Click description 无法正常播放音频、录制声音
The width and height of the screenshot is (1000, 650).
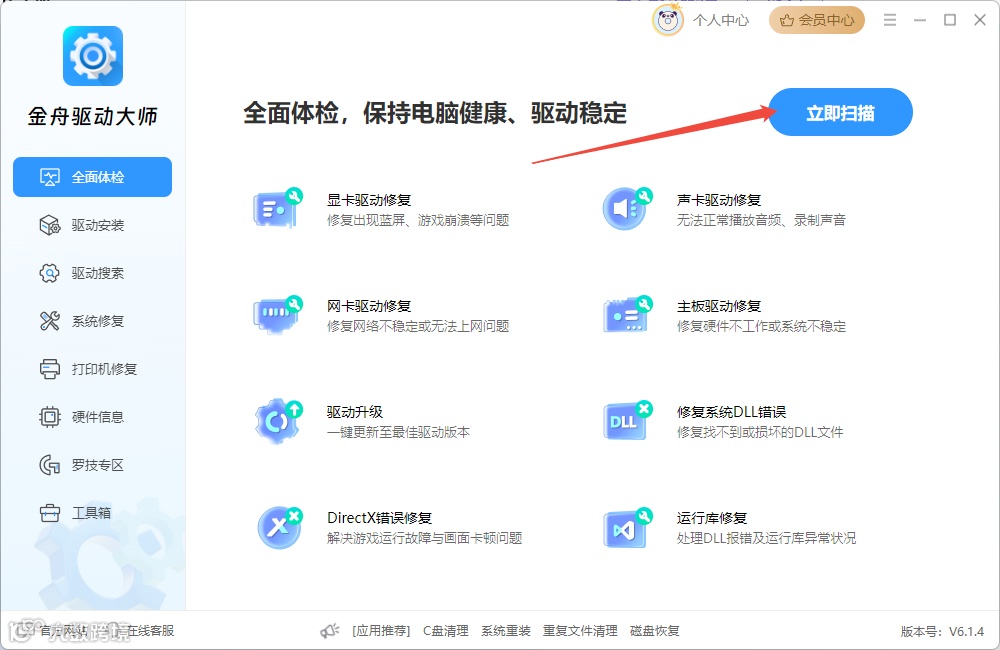click(x=761, y=220)
